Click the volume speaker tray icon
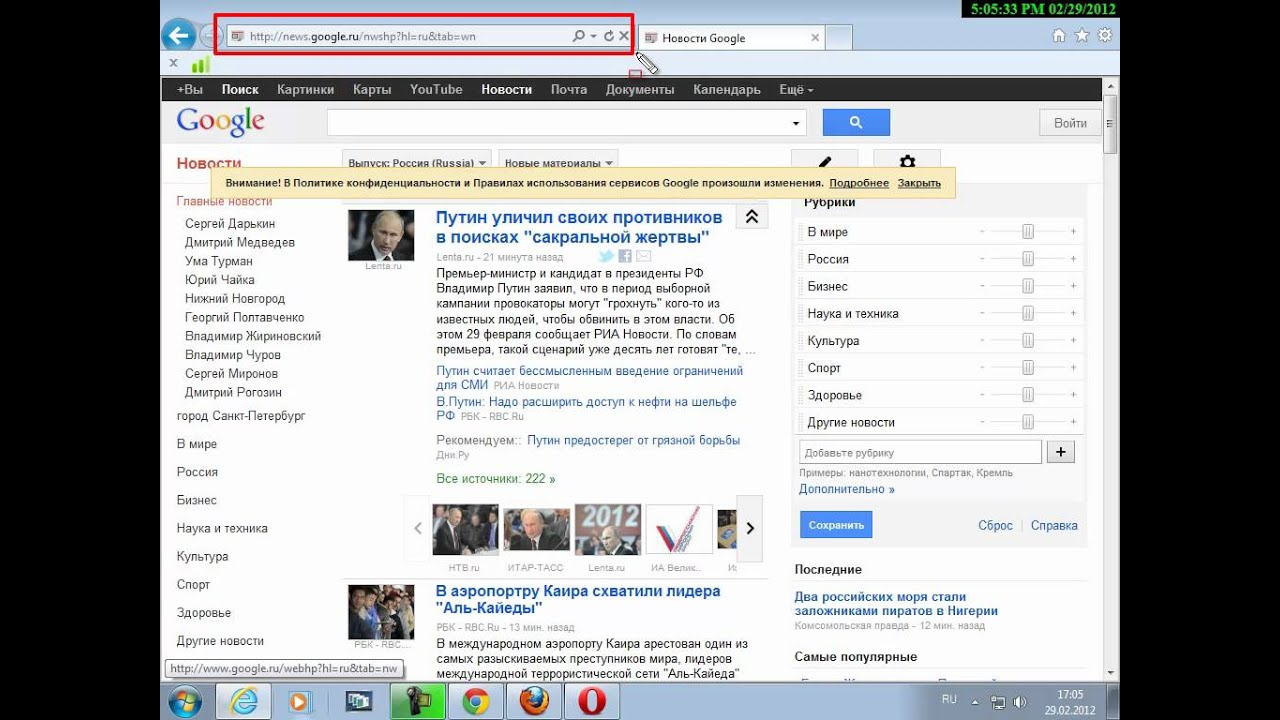Viewport: 1280px width, 720px height. (1018, 702)
